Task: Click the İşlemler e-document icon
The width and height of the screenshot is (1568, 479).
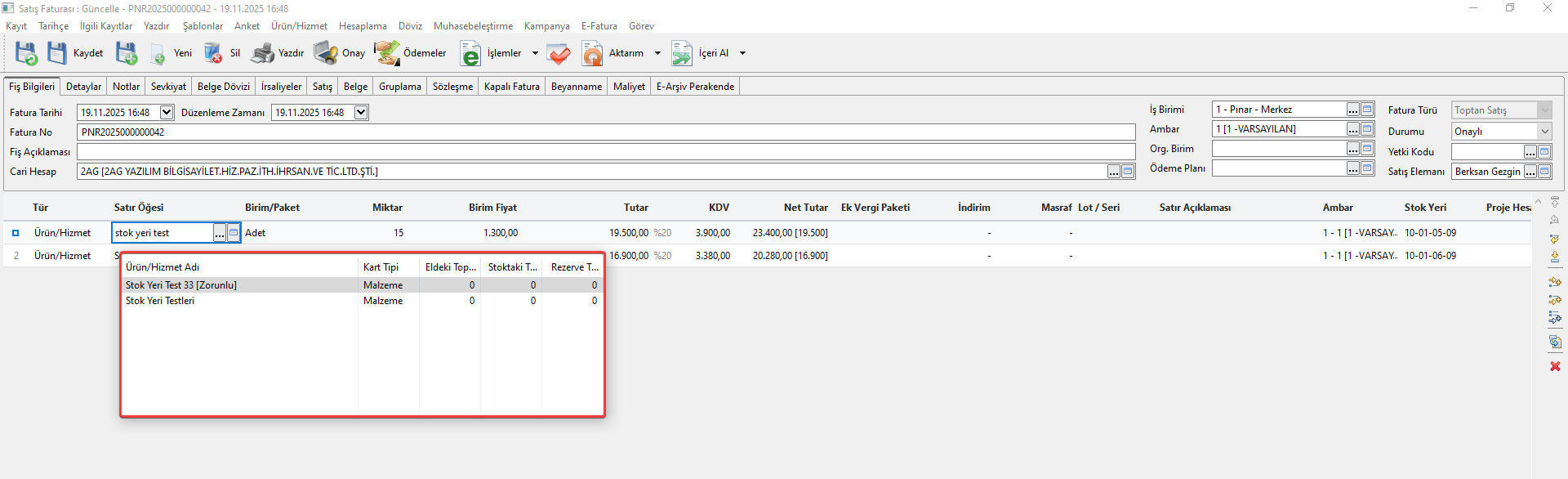Action: click(470, 54)
